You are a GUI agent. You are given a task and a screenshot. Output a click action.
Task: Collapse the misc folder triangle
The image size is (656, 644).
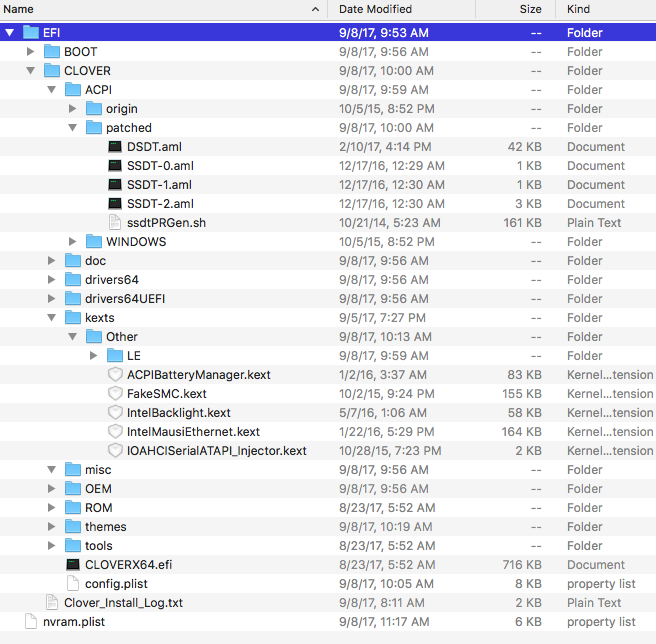pyautogui.click(x=51, y=470)
